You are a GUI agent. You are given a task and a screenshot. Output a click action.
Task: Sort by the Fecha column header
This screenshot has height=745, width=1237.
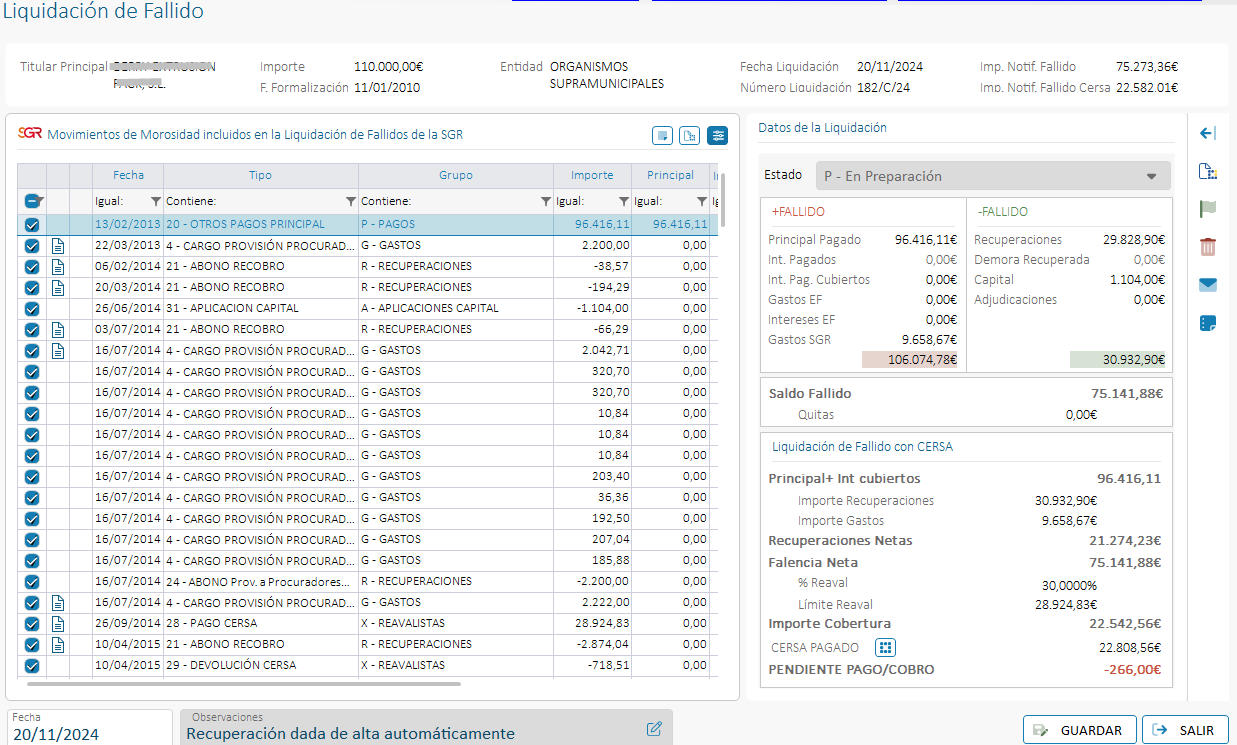128,175
